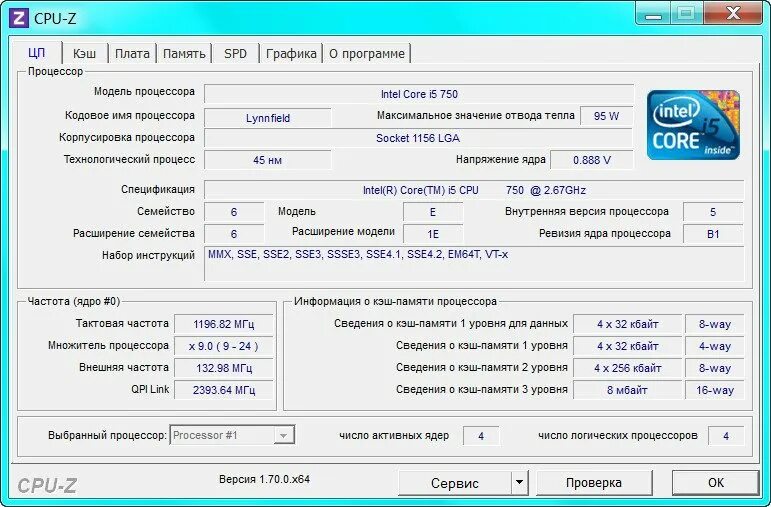The image size is (771, 507).
Task: Open the Память tab
Action: 184,53
